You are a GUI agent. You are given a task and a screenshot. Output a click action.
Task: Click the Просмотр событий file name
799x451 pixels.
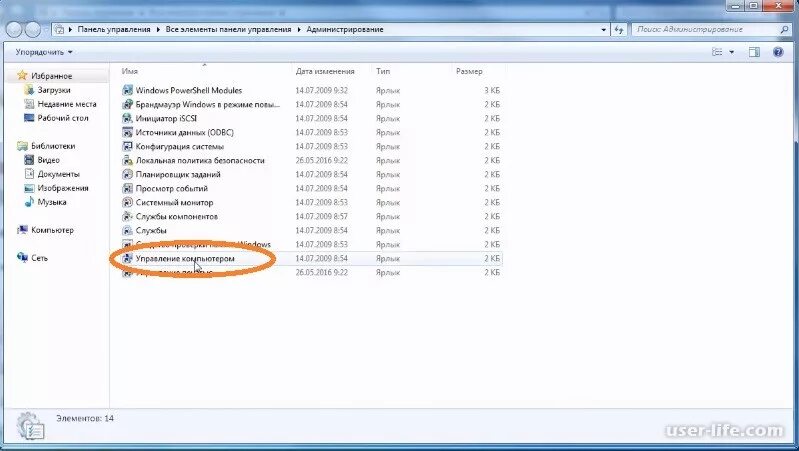(172, 189)
